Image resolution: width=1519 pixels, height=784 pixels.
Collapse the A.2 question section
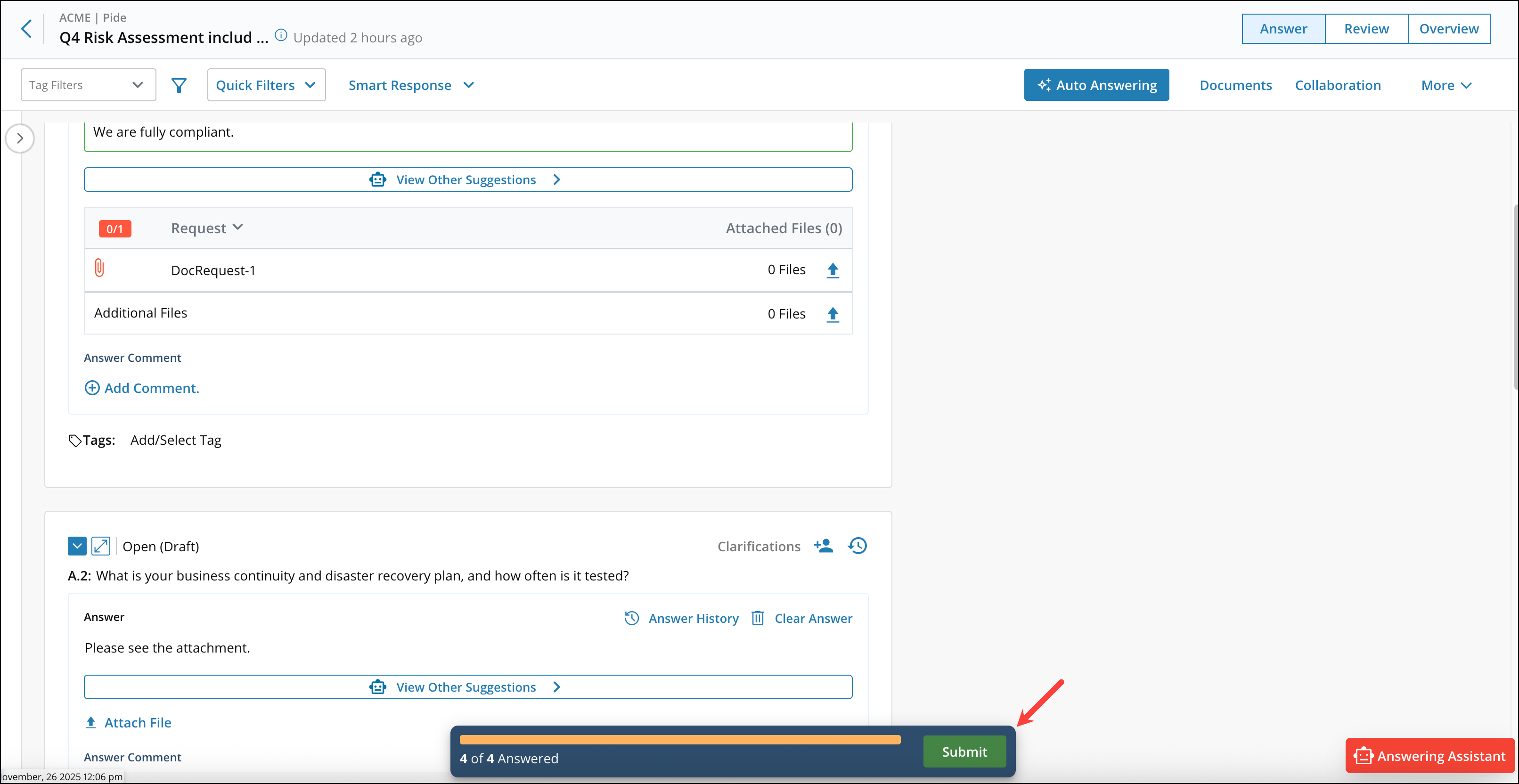click(77, 546)
